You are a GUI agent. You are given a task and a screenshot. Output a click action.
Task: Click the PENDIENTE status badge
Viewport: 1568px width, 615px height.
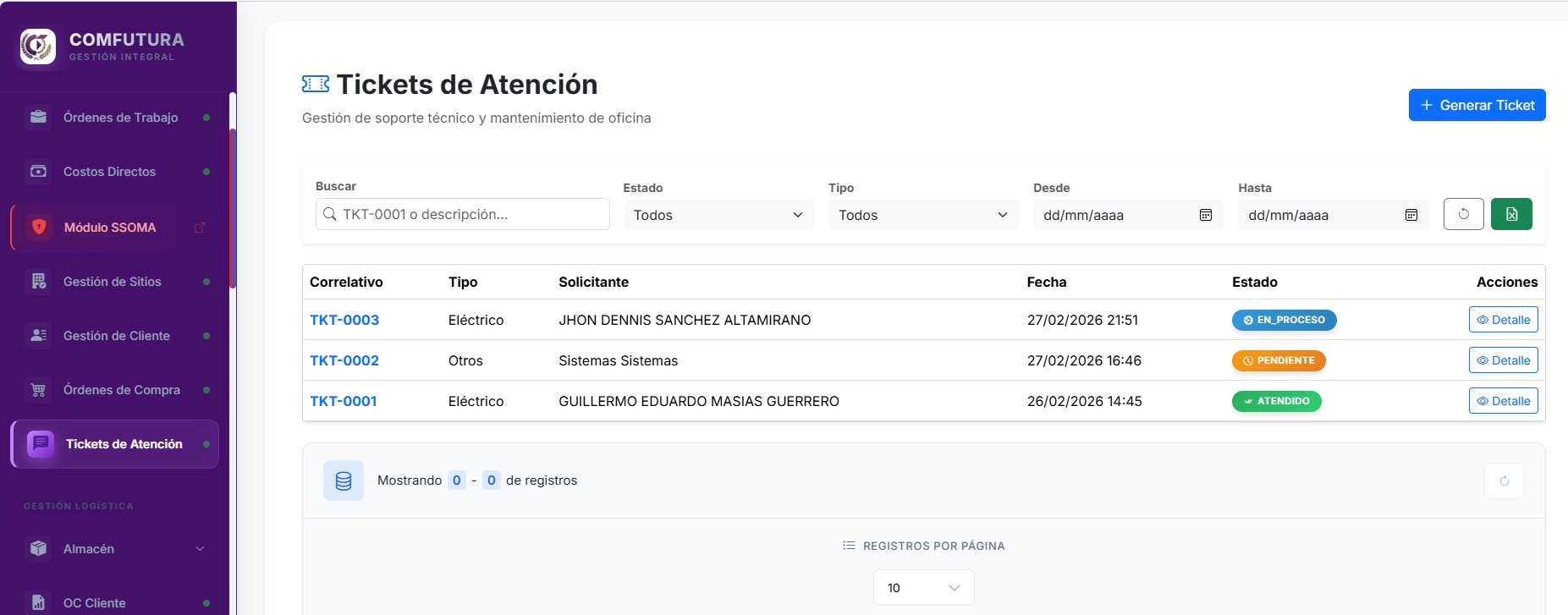[x=1279, y=360]
